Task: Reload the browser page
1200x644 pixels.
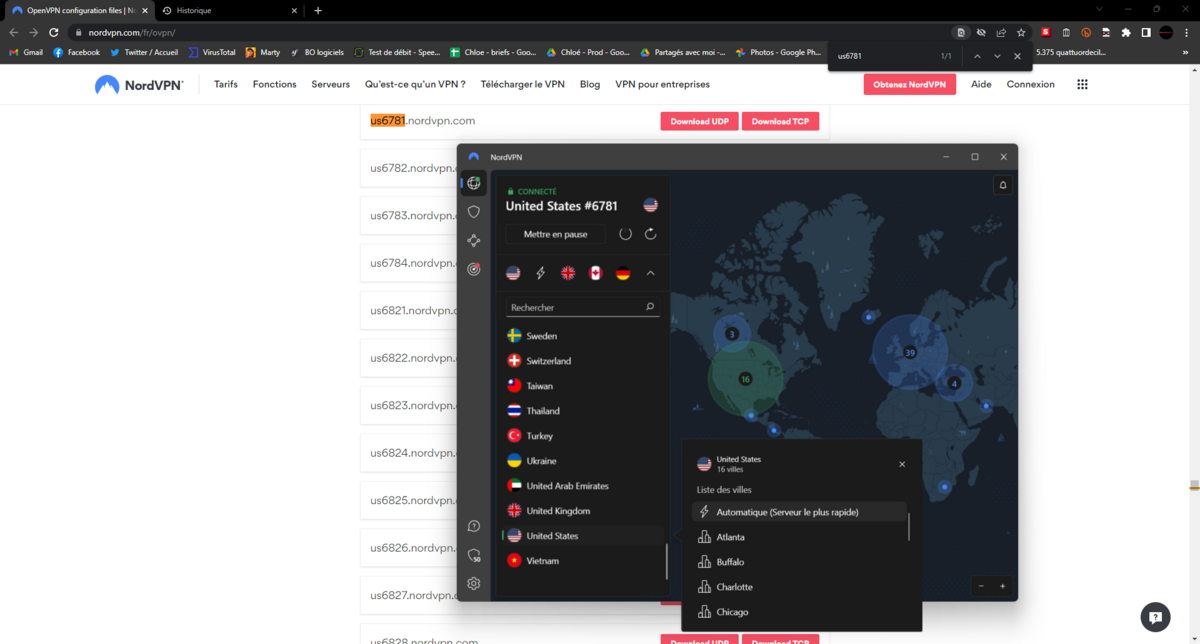Action: (x=54, y=32)
